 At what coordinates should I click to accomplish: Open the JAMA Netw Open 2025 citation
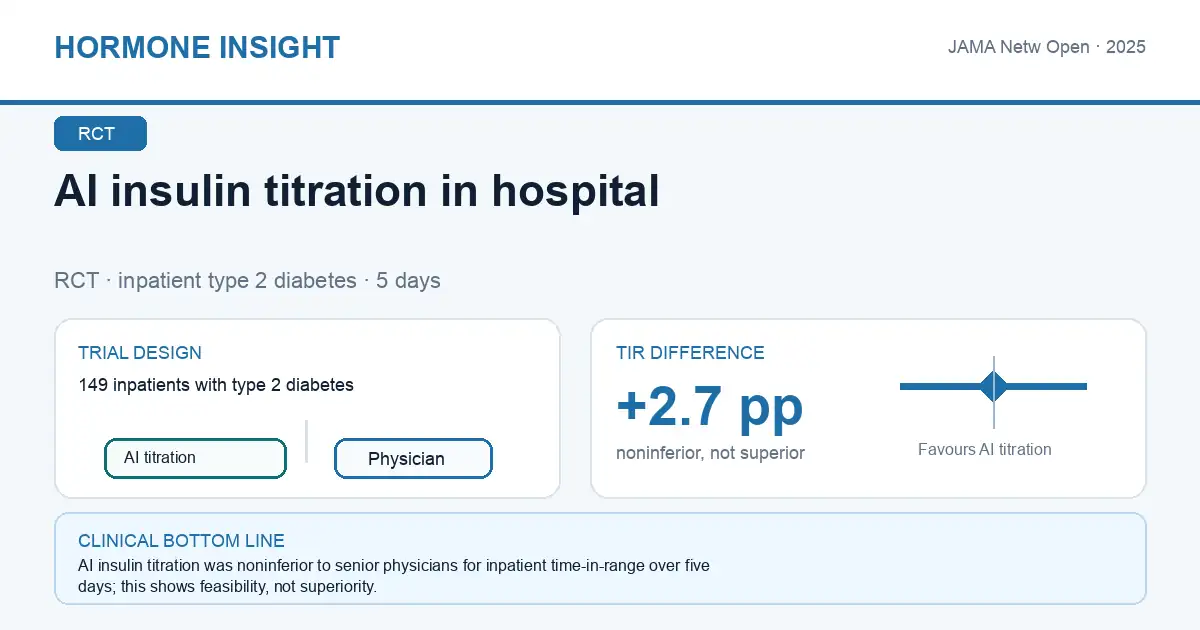1047,47
